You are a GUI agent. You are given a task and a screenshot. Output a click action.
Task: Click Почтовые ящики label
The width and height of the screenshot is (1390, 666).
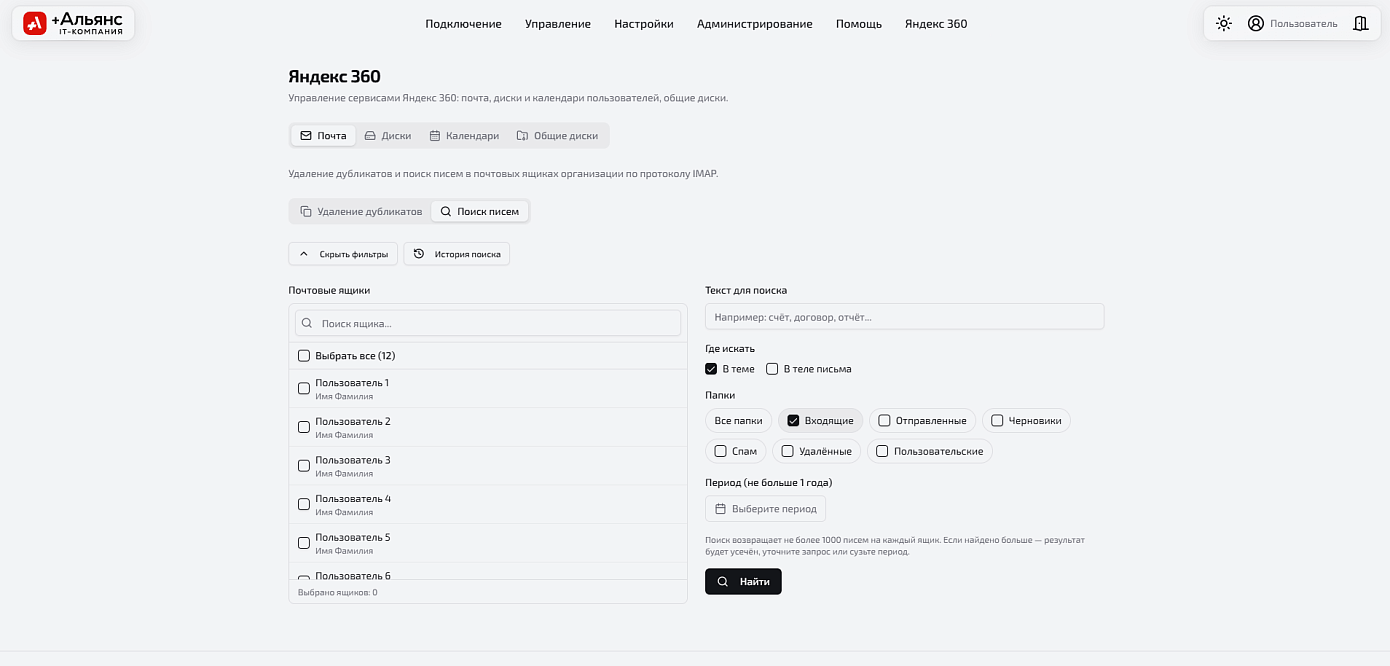click(x=329, y=291)
